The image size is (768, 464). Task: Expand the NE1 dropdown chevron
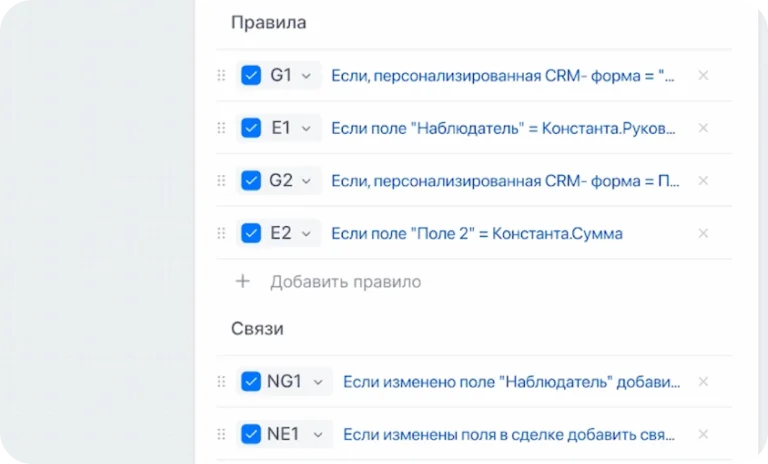(x=318, y=434)
